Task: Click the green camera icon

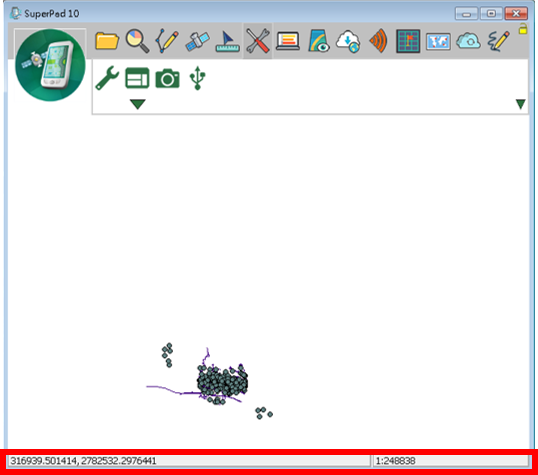Action: (167, 79)
